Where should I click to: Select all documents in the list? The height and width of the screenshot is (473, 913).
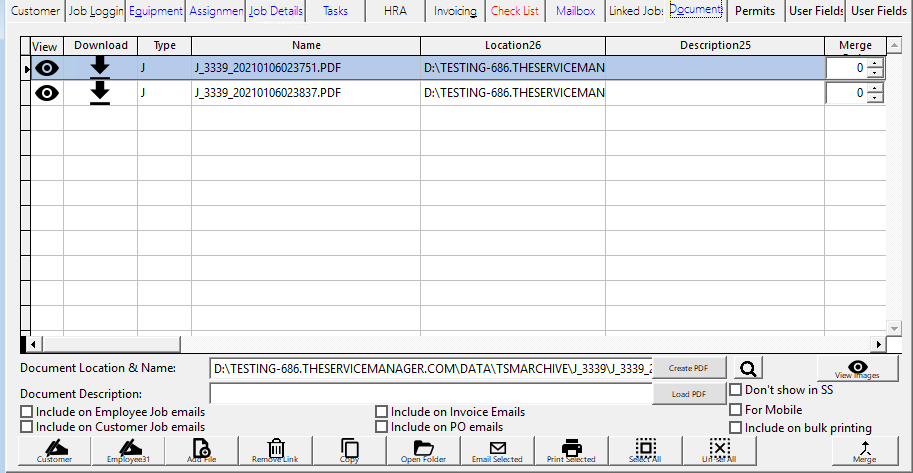[645, 451]
